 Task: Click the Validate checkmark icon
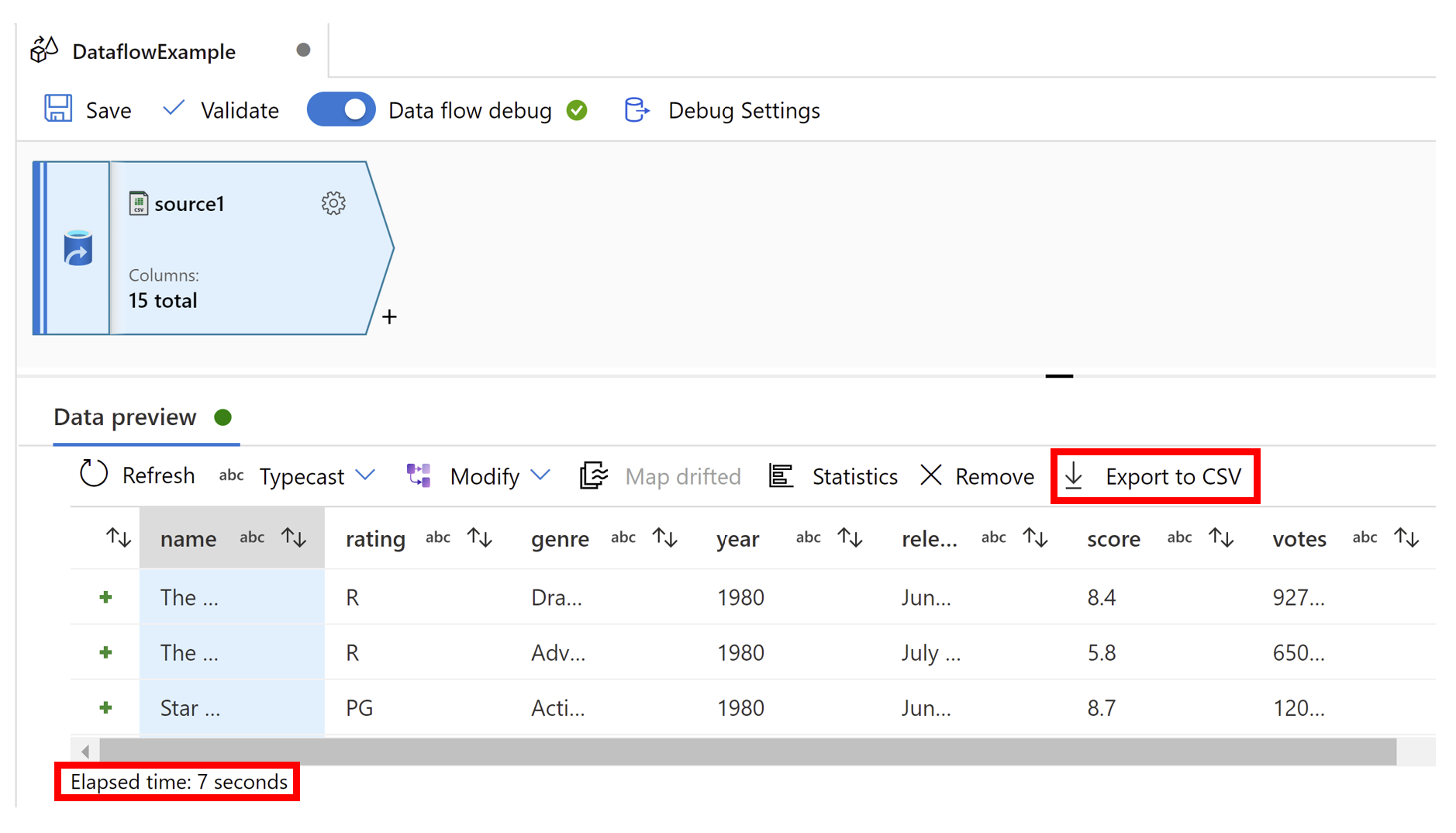174,109
